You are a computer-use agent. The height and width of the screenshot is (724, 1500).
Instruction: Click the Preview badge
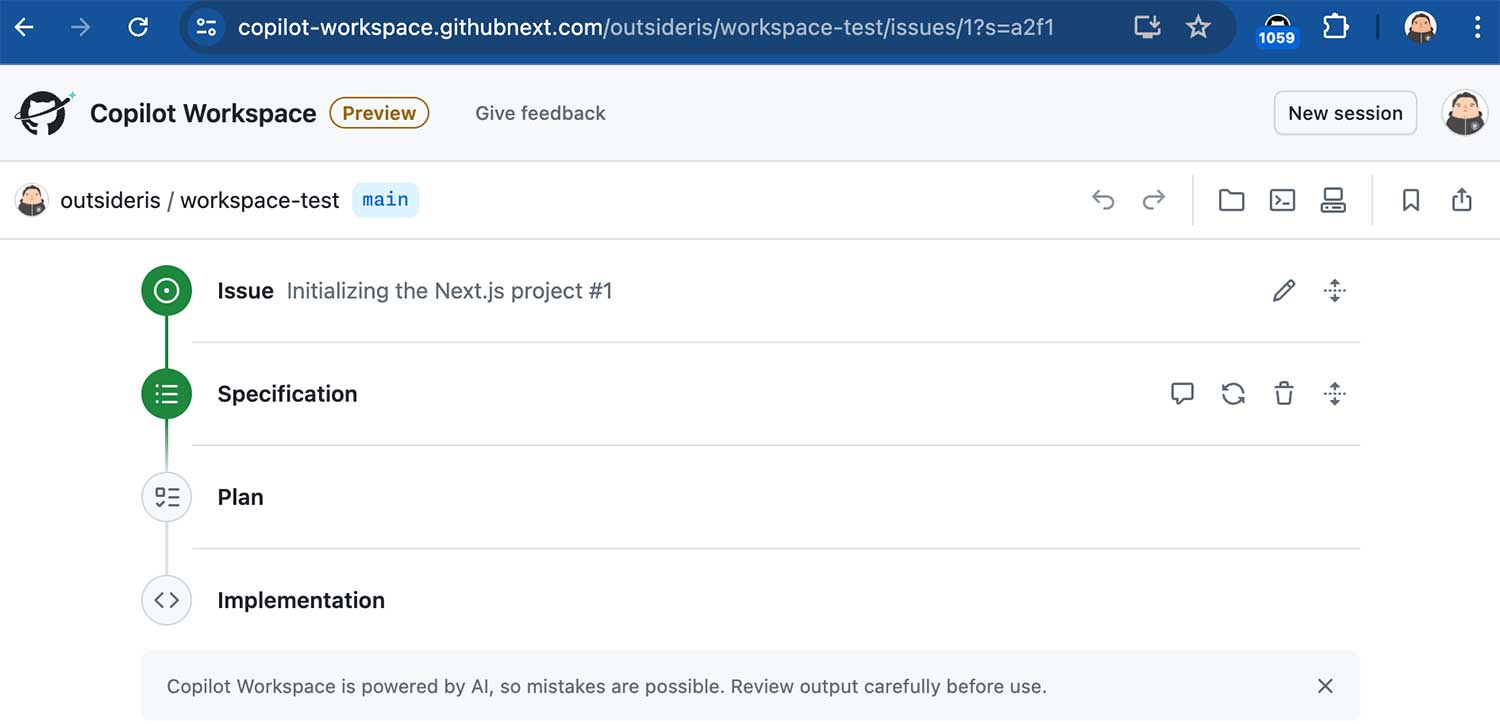click(x=379, y=113)
